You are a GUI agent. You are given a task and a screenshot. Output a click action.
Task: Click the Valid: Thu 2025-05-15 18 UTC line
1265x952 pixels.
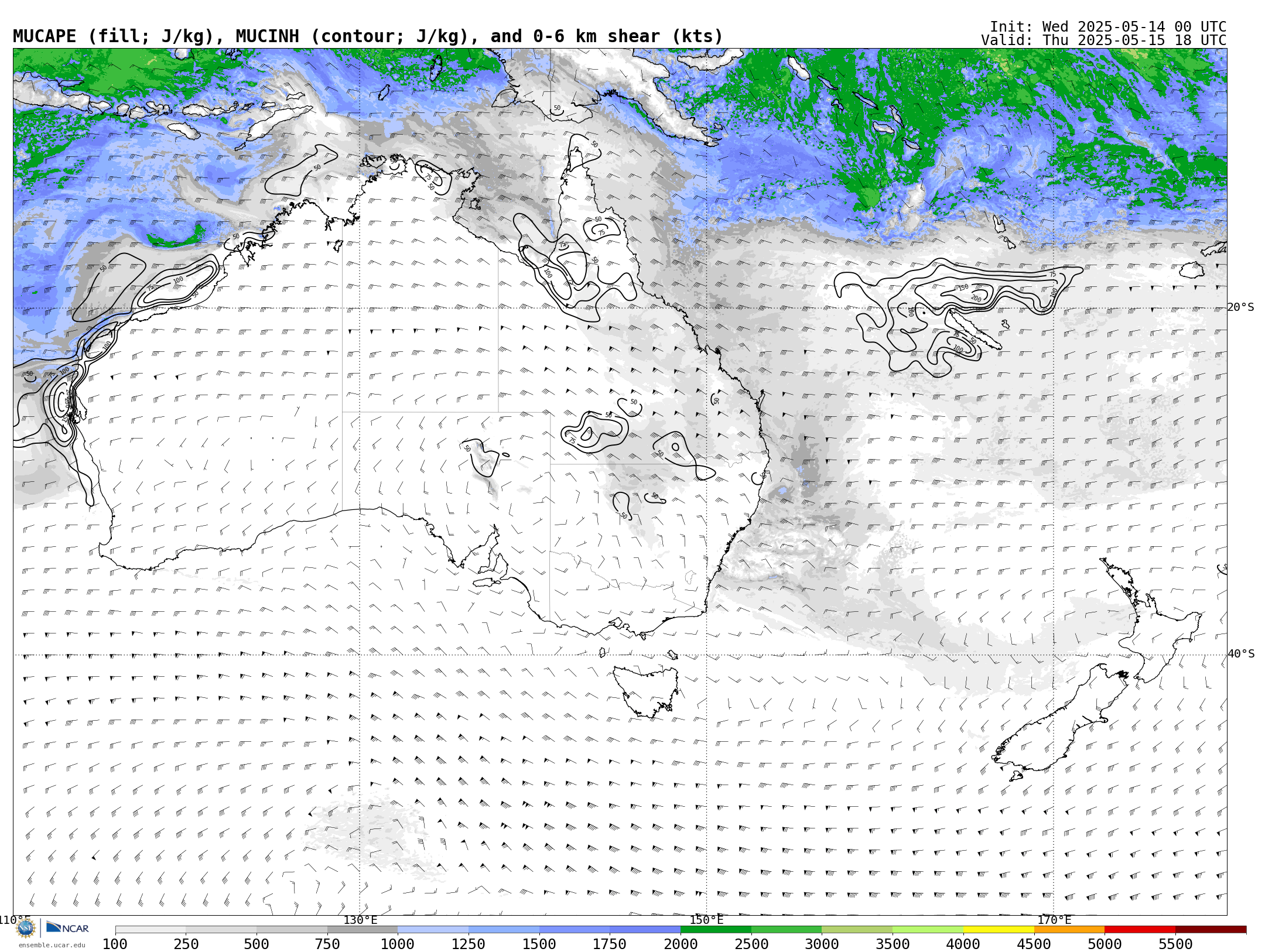click(x=1103, y=40)
